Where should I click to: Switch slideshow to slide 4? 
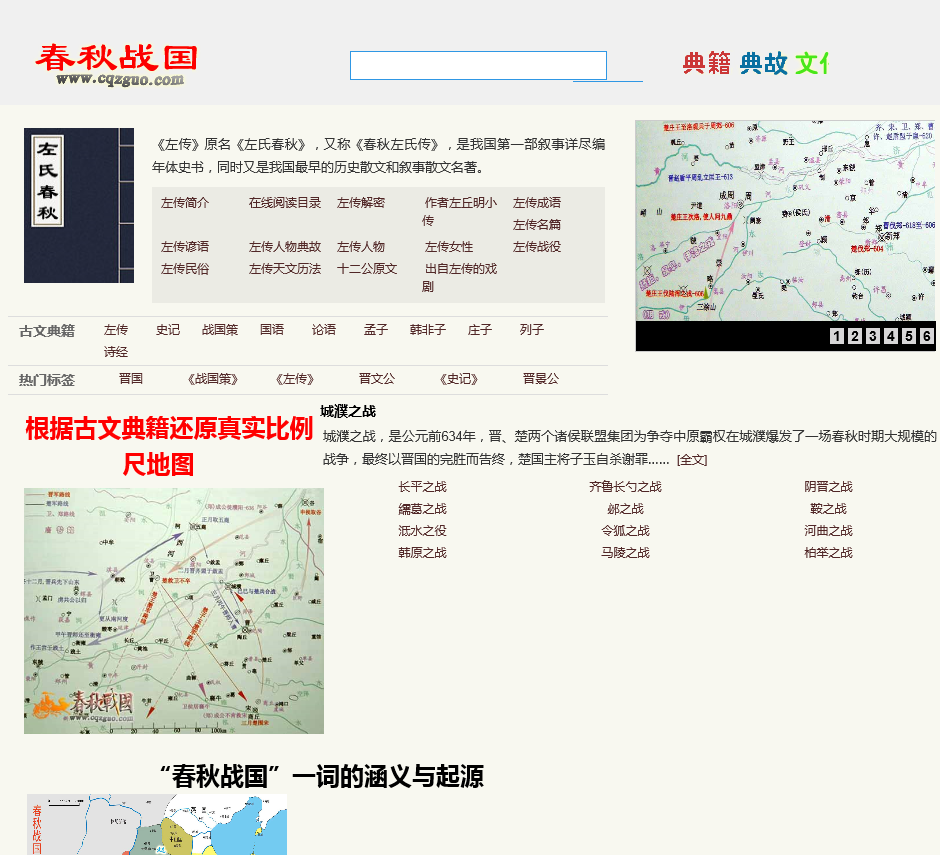pos(891,336)
